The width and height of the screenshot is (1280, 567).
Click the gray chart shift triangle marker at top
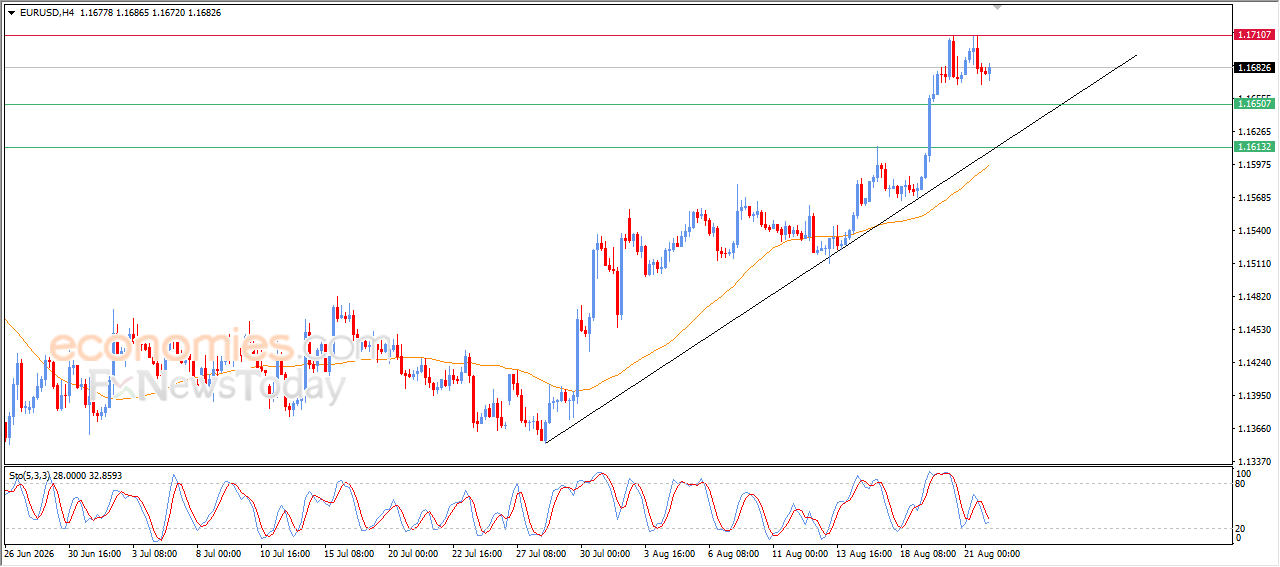point(996,7)
